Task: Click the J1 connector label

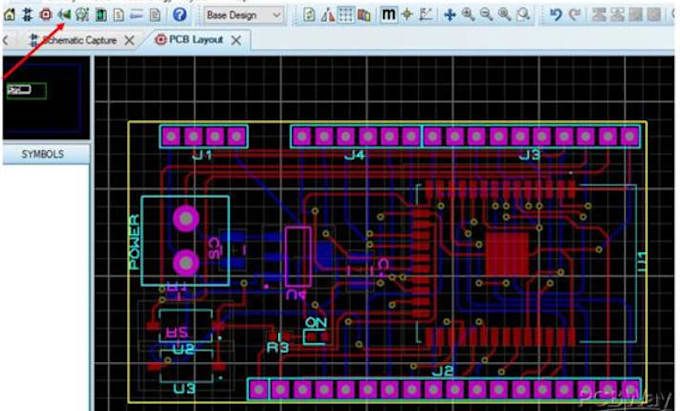Action: (202, 154)
